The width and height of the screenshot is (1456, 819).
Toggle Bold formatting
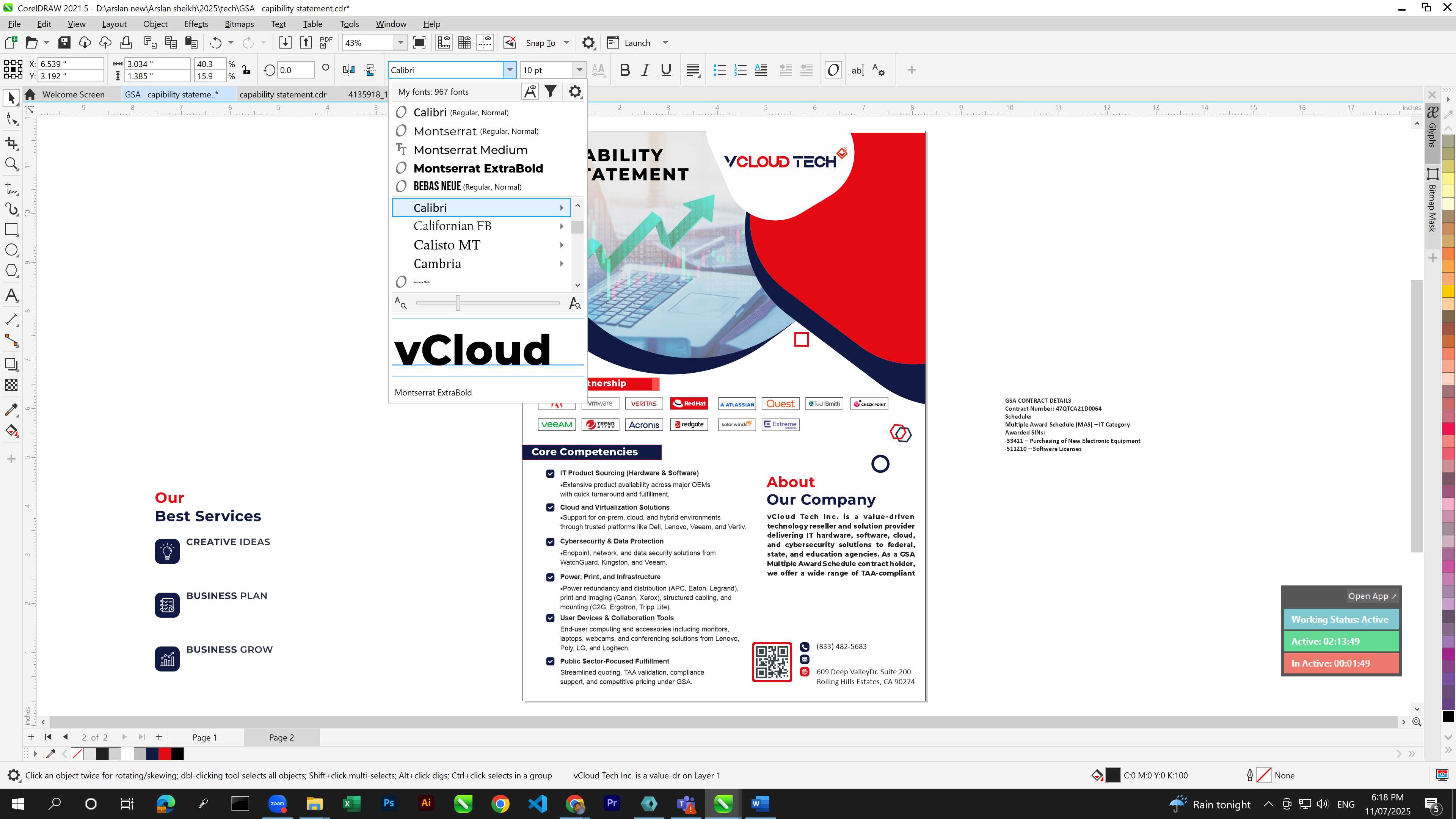[x=624, y=70]
